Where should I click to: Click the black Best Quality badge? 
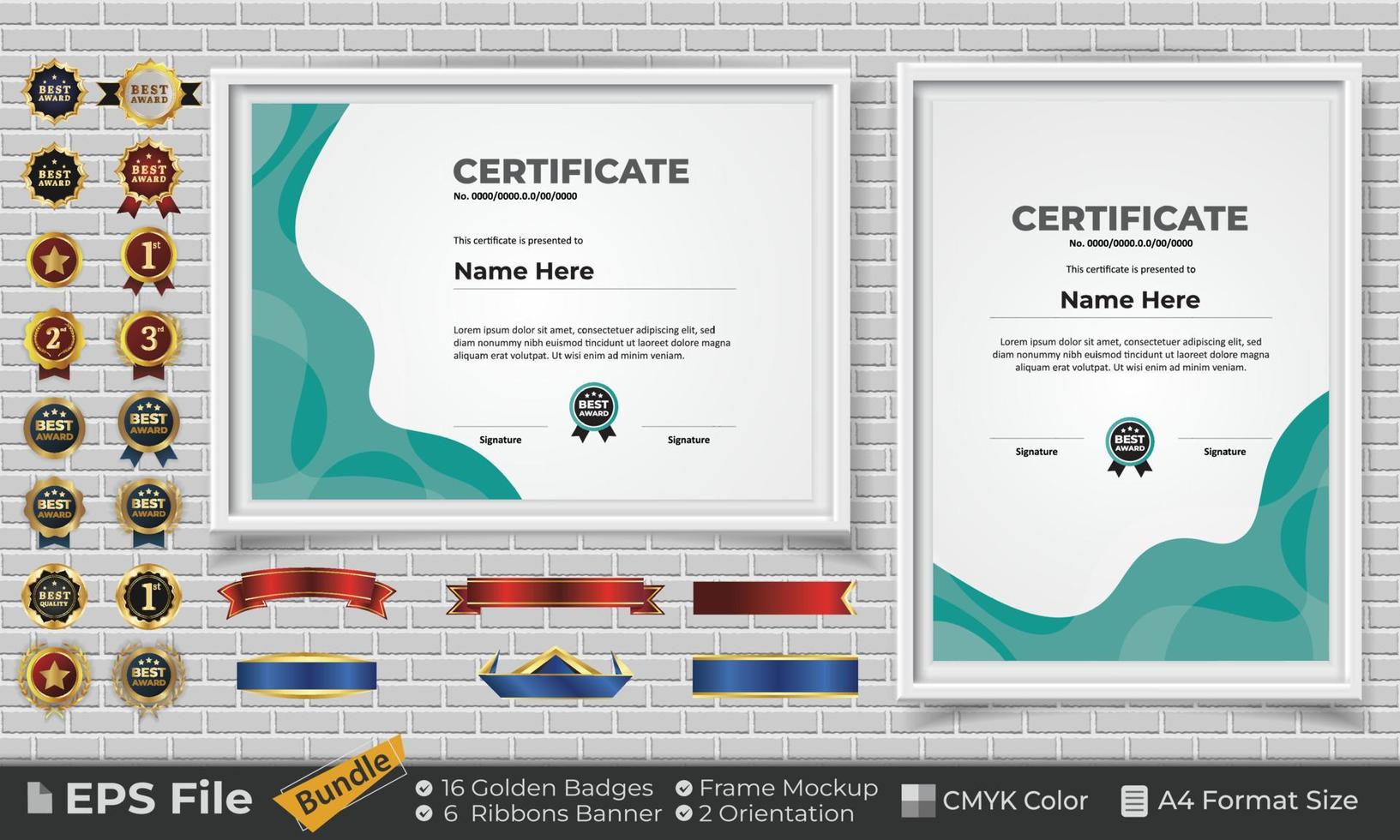[x=54, y=595]
